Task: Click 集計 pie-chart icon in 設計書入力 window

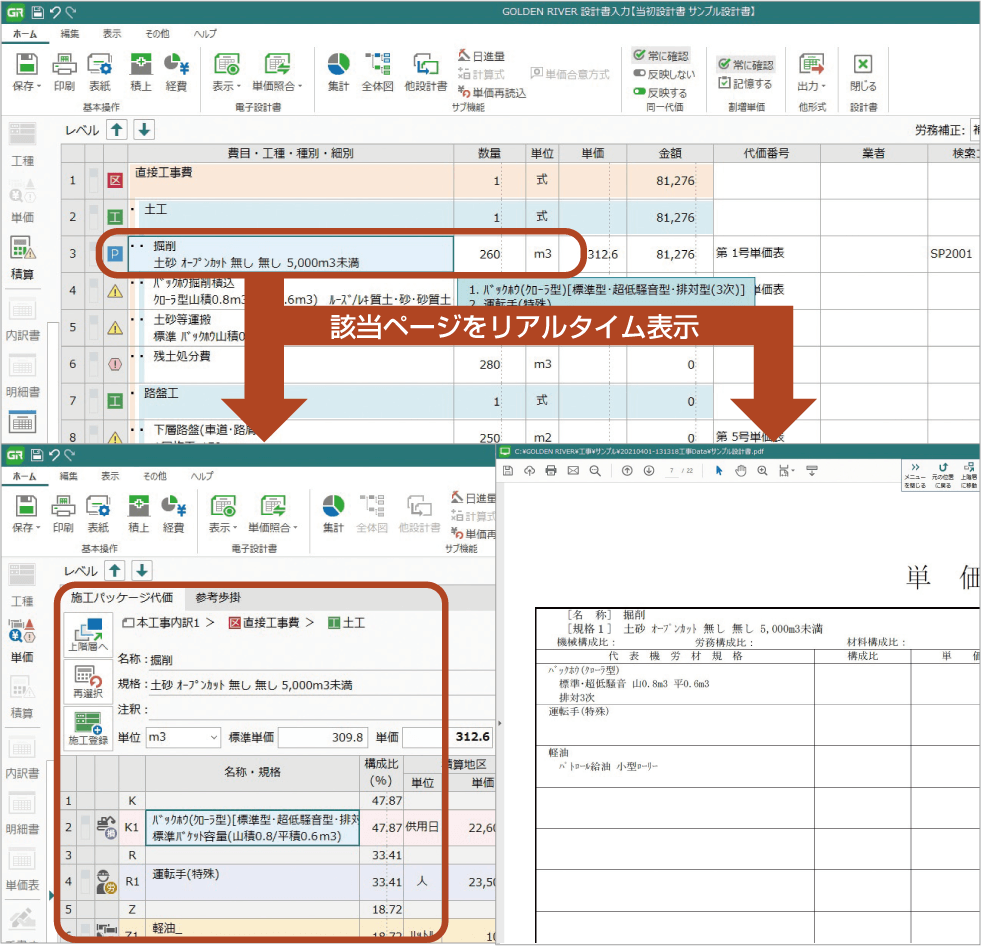Action: click(338, 72)
